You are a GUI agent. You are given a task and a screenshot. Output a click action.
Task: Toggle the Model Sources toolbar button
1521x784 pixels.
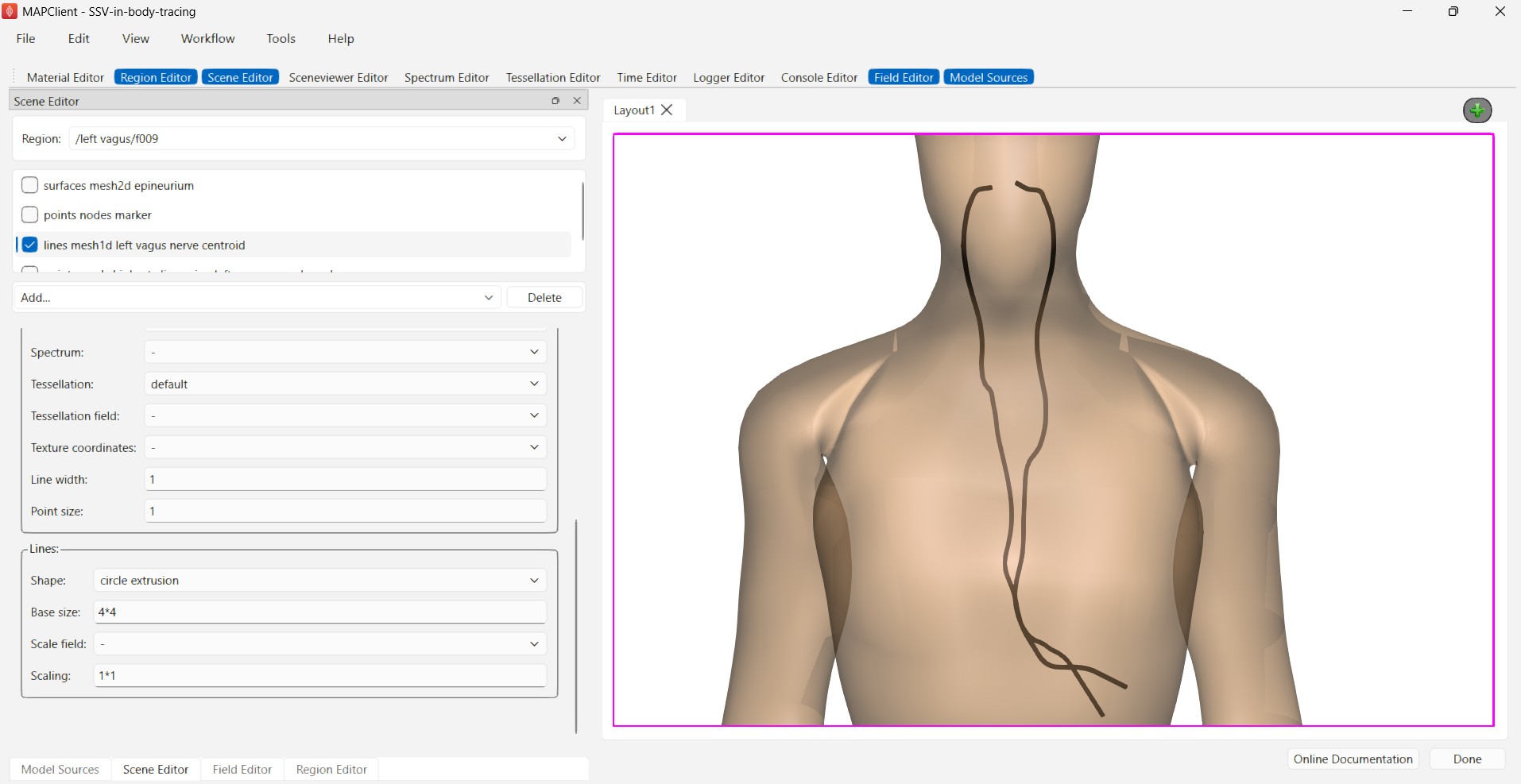[989, 77]
